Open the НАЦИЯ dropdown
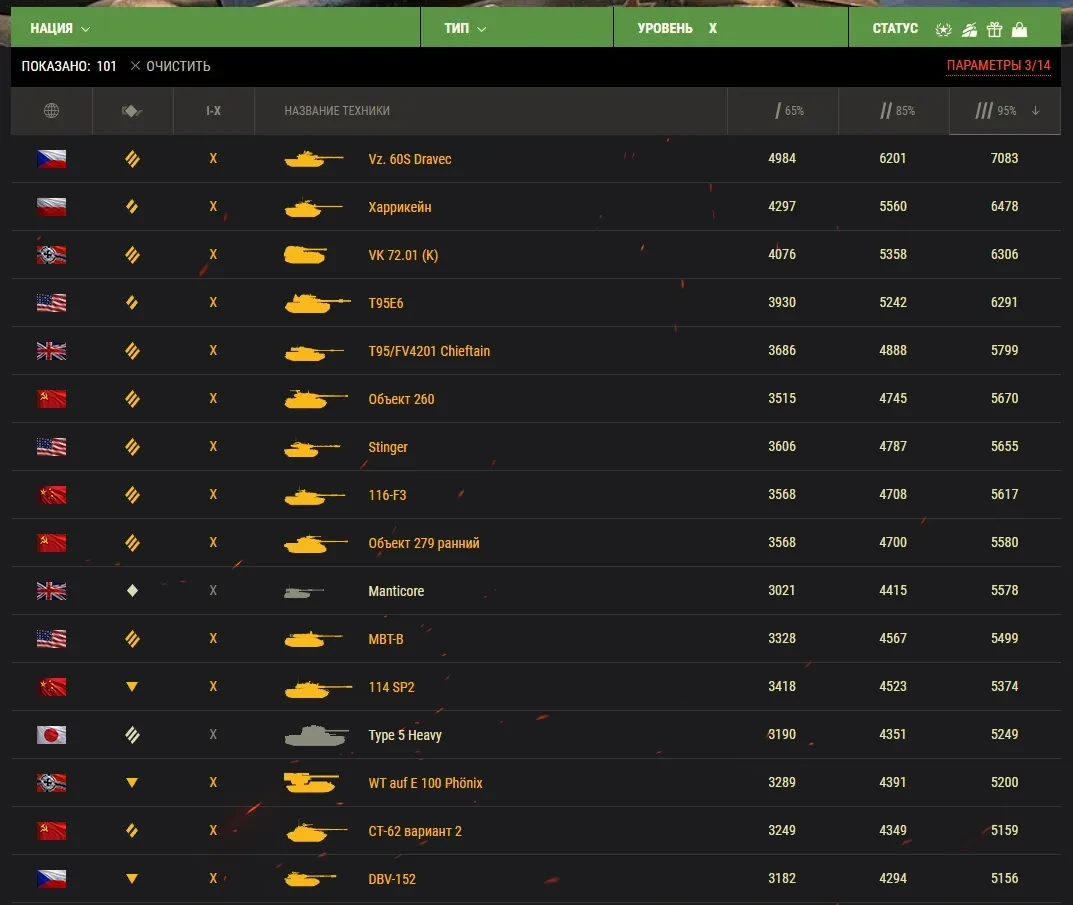The image size is (1073, 905). pos(59,28)
